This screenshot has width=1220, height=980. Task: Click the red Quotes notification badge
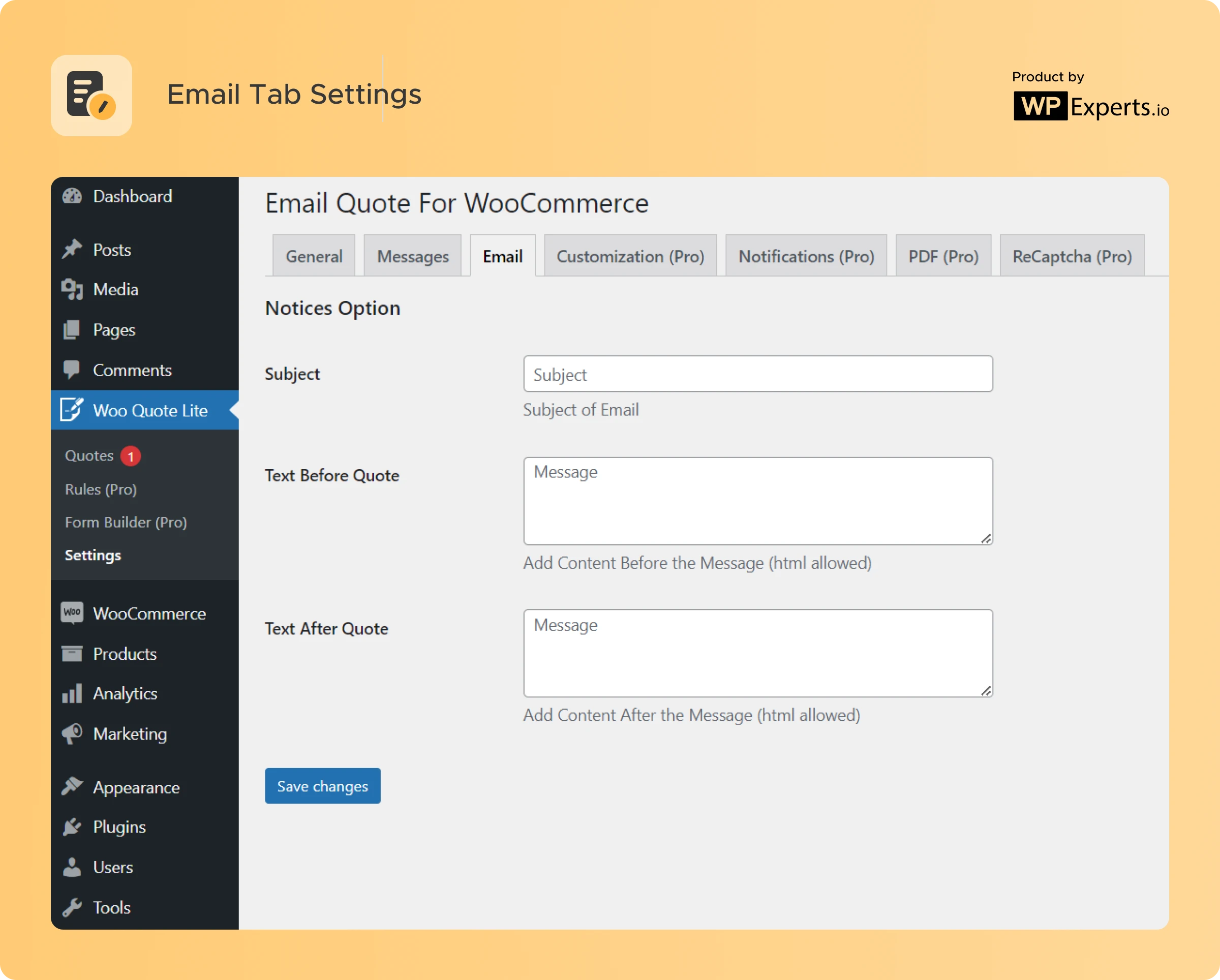(x=131, y=456)
